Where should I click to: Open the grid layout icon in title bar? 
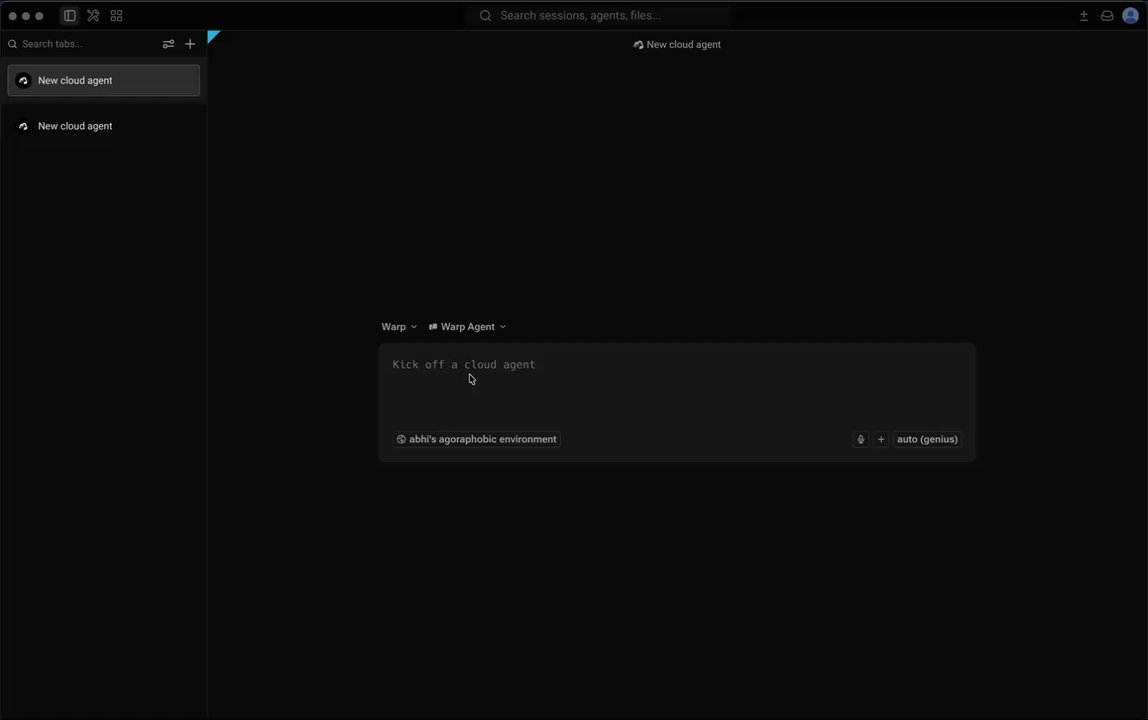(116, 15)
